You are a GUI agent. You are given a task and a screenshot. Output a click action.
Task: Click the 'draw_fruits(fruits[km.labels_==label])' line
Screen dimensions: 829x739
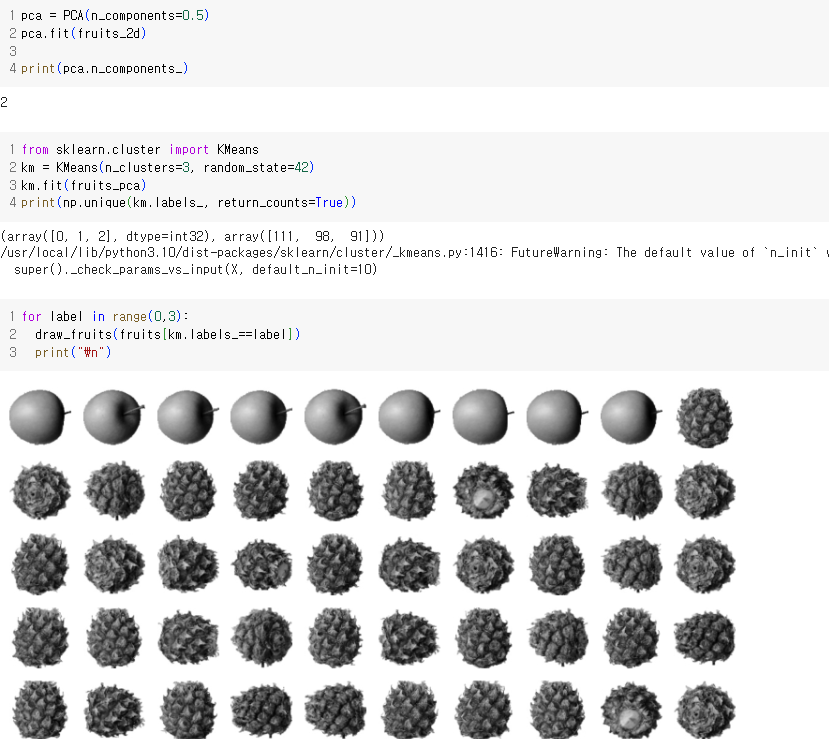pyautogui.click(x=168, y=335)
